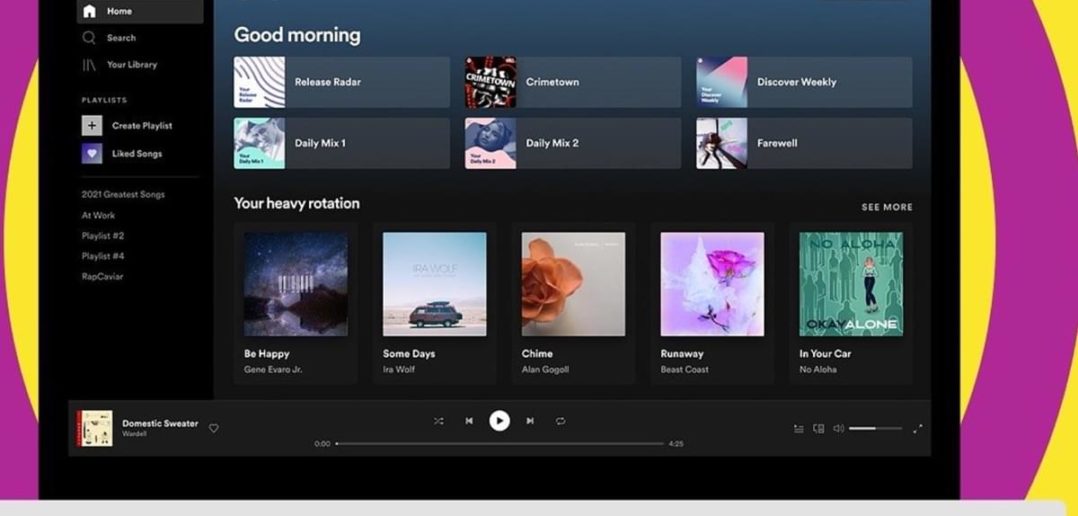Viewport: 1078px width, 516px height.
Task: Click the In Your Car title text
Action: click(825, 354)
